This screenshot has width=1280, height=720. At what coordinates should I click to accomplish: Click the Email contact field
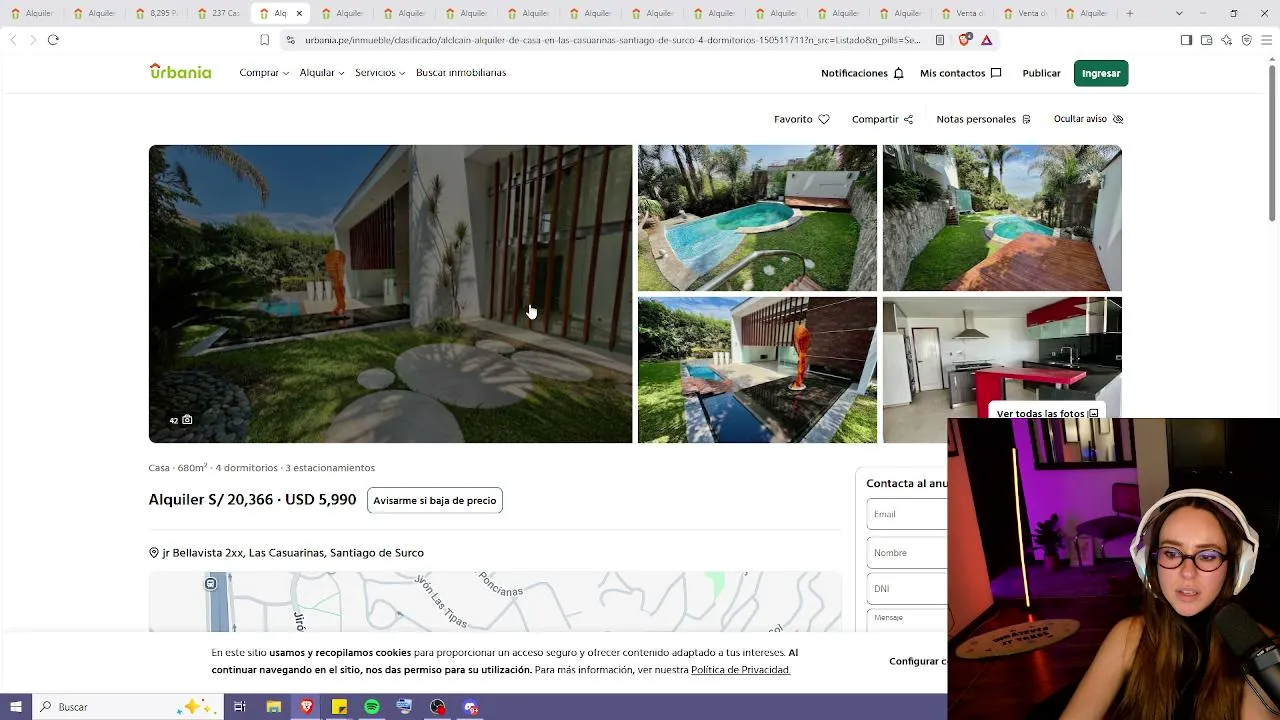tap(907, 514)
